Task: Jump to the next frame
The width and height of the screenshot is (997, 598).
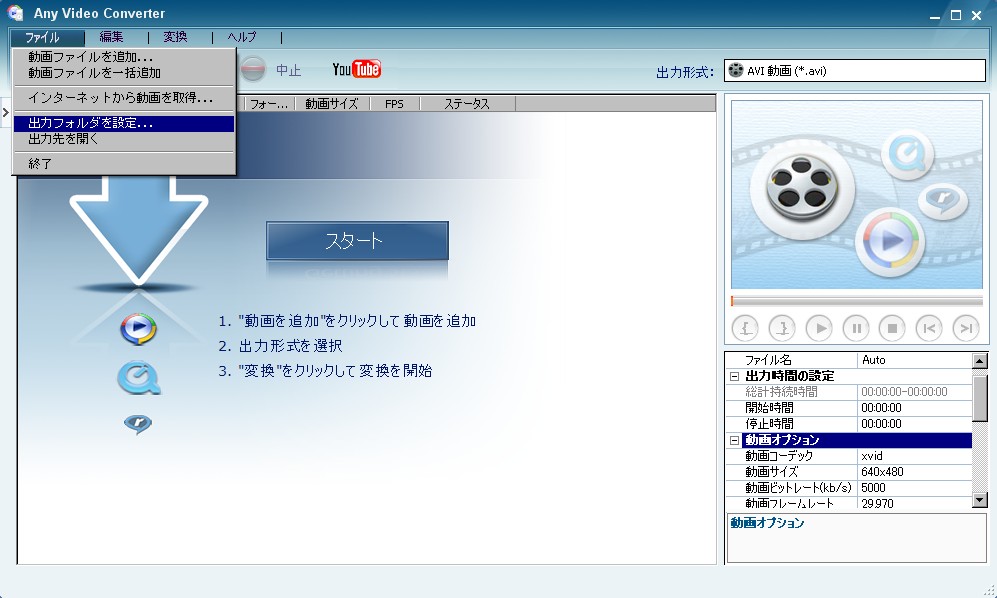Action: click(966, 328)
